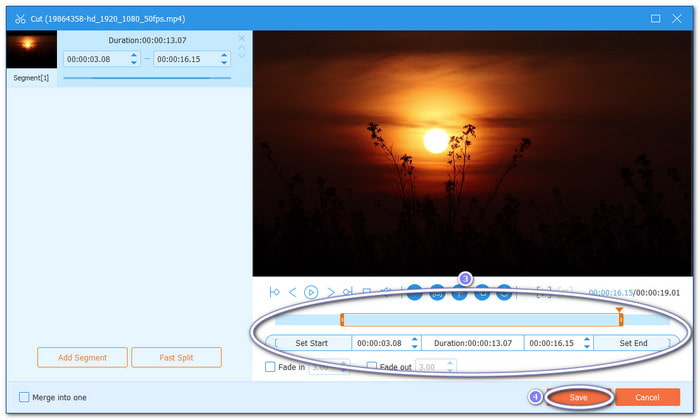Screen dimensions: 700x420
Task: Decrease Segment[1] start time 00:00:03.08
Action: click(134, 62)
